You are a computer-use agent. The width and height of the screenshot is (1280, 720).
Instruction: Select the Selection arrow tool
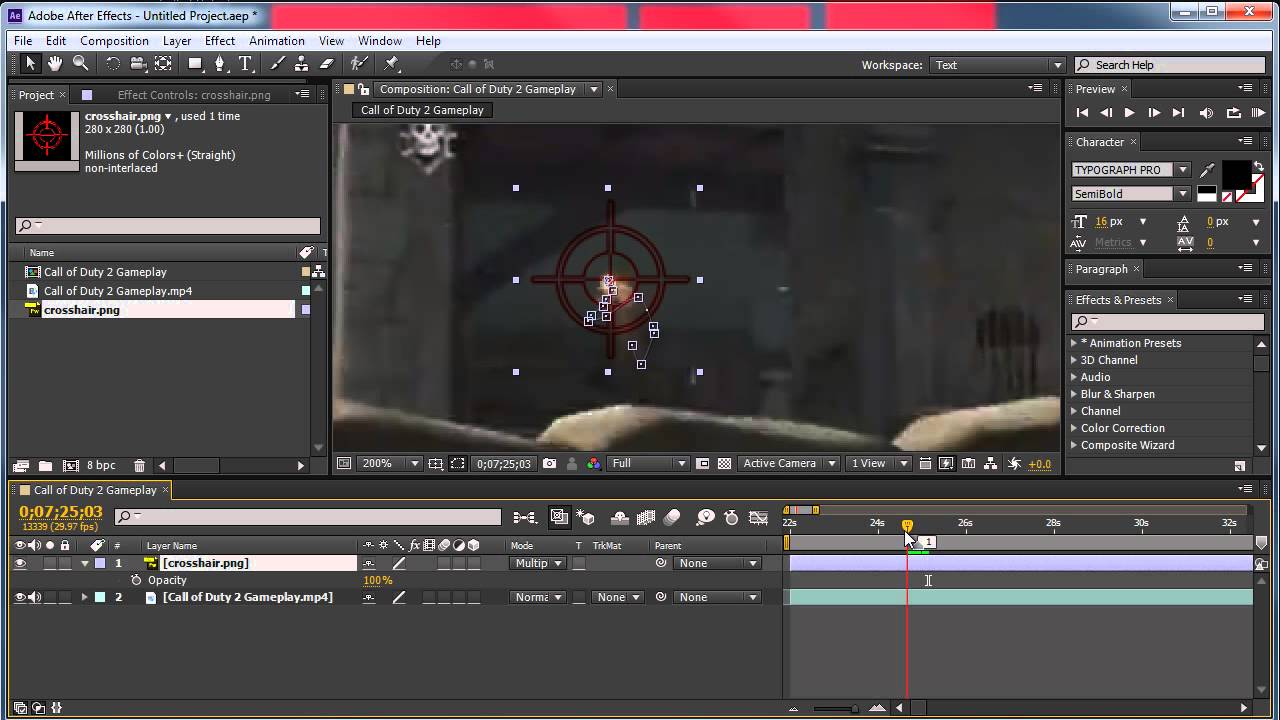point(30,63)
